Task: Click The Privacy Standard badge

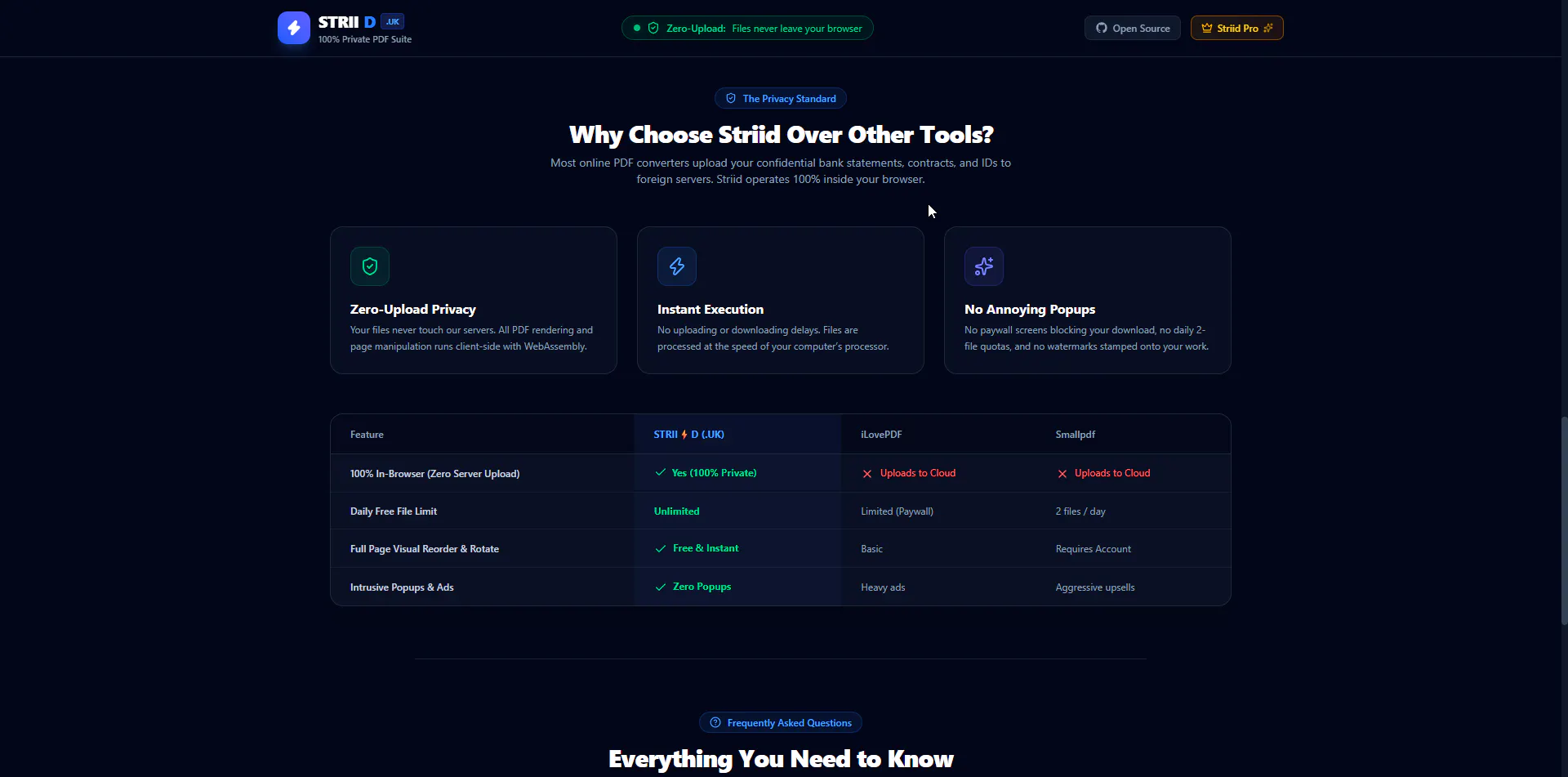Action: [781, 99]
